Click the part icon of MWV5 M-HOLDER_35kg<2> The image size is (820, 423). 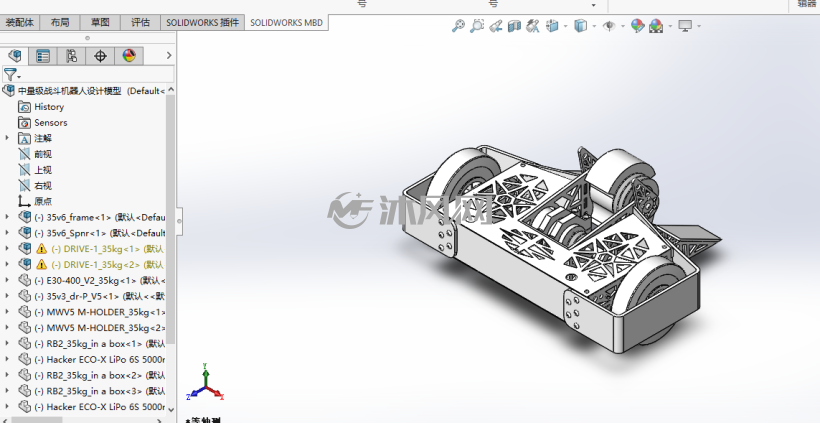tap(25, 328)
